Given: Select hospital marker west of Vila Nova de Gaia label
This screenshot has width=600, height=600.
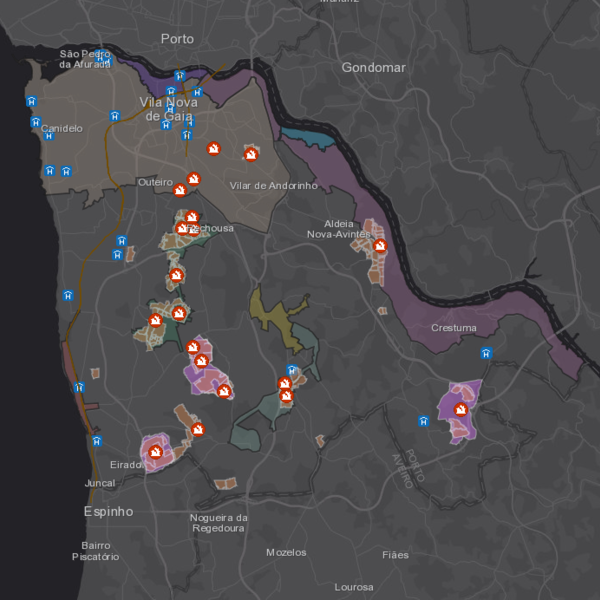Looking at the screenshot, I should 115,116.
